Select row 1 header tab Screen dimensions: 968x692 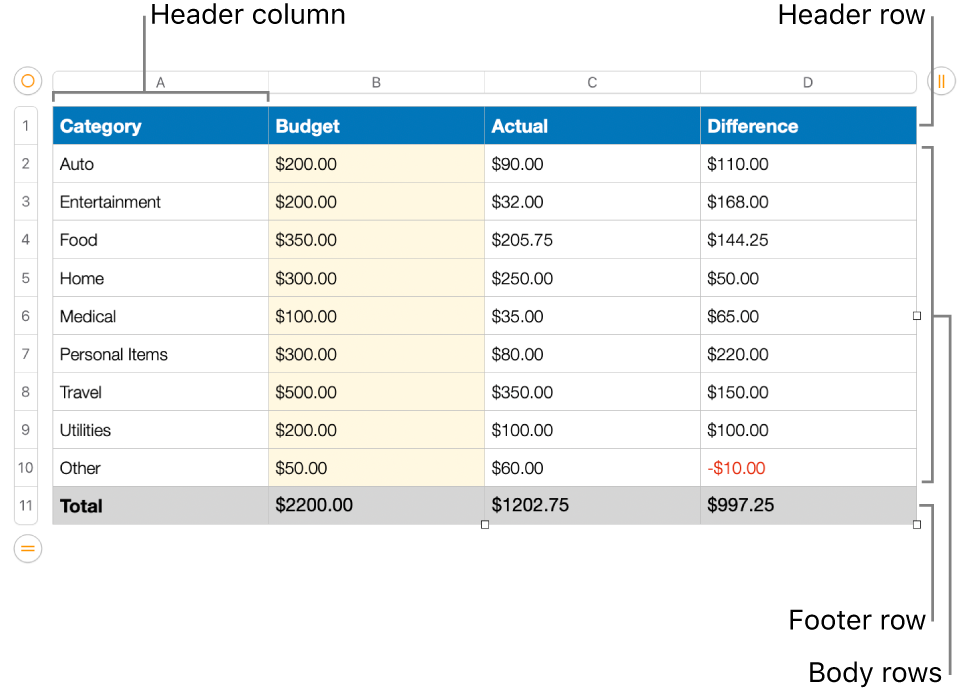pyautogui.click(x=26, y=125)
